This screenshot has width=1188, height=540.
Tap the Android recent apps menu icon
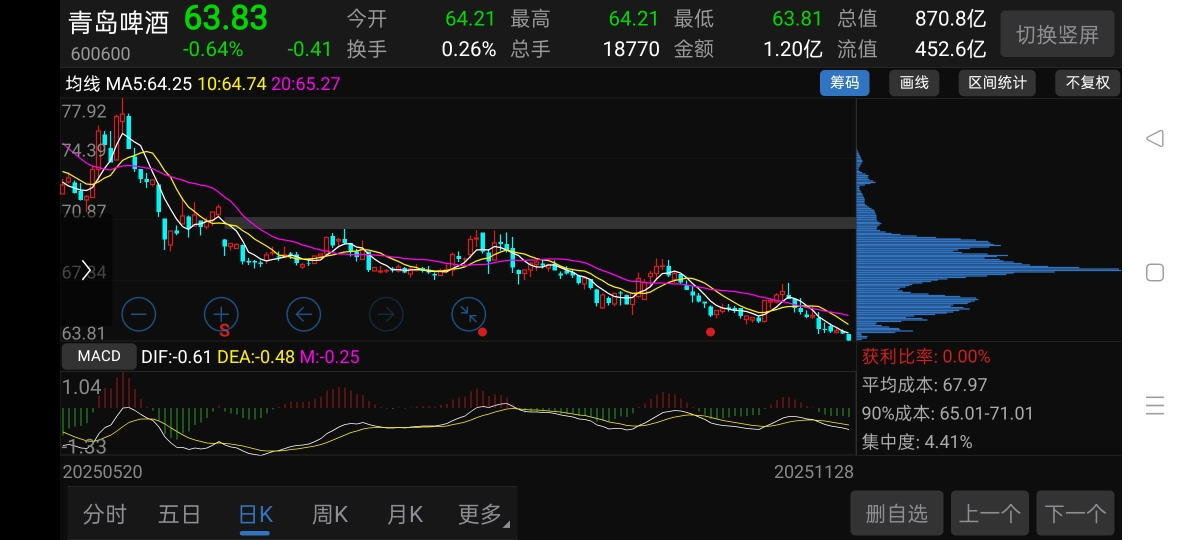pyautogui.click(x=1155, y=406)
